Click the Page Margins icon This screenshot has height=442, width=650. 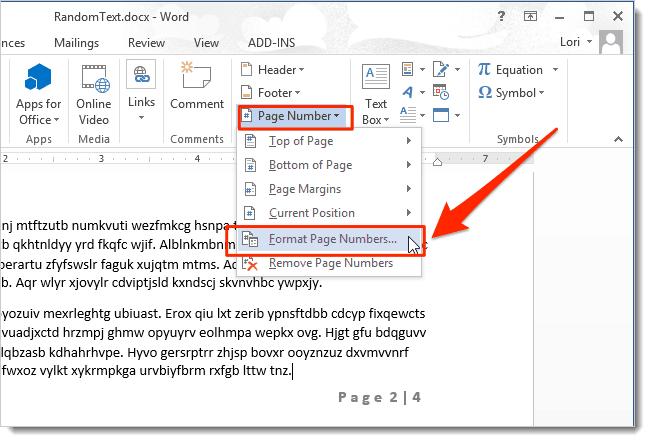[x=250, y=189]
